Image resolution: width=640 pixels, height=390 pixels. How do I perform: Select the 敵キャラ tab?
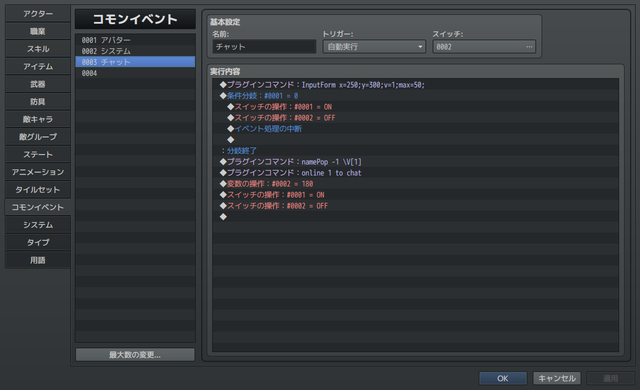pos(38,119)
